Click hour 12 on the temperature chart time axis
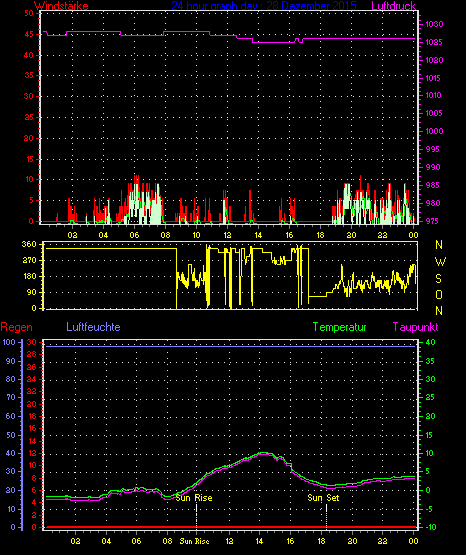 click(229, 541)
